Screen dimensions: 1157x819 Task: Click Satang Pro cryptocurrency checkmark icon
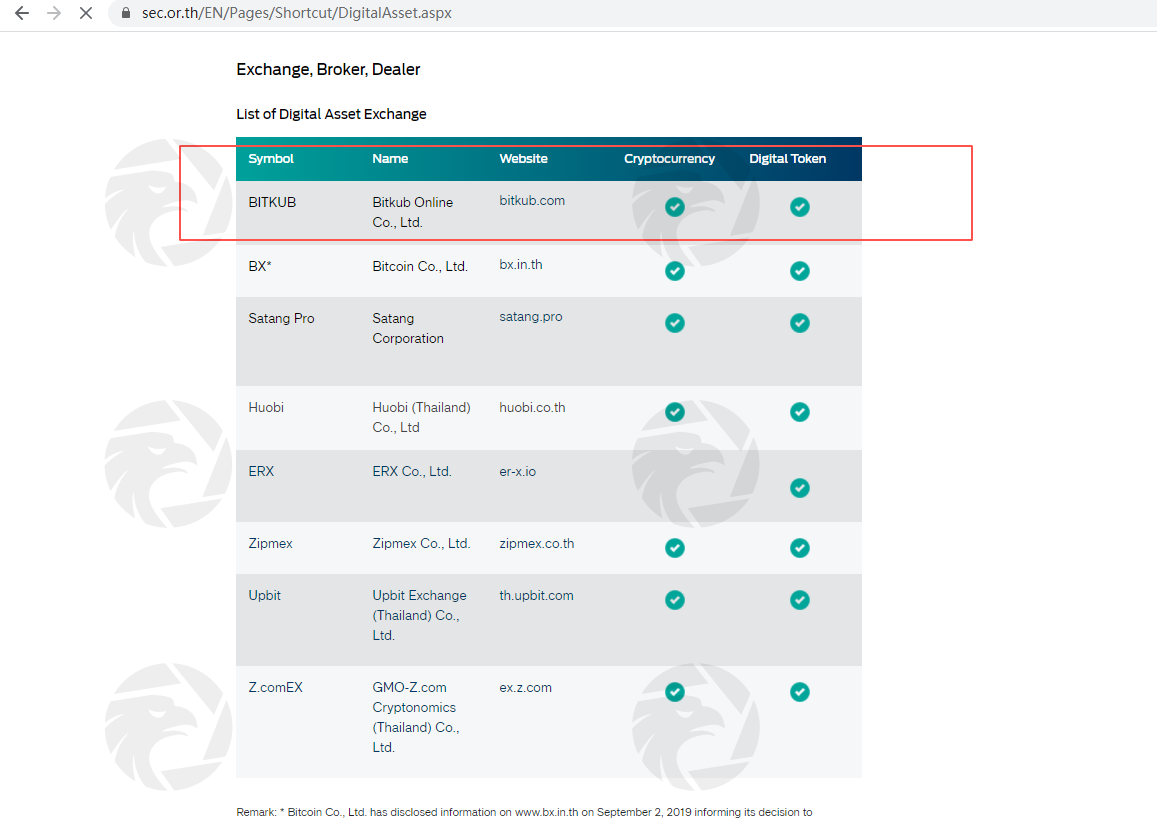coord(674,323)
